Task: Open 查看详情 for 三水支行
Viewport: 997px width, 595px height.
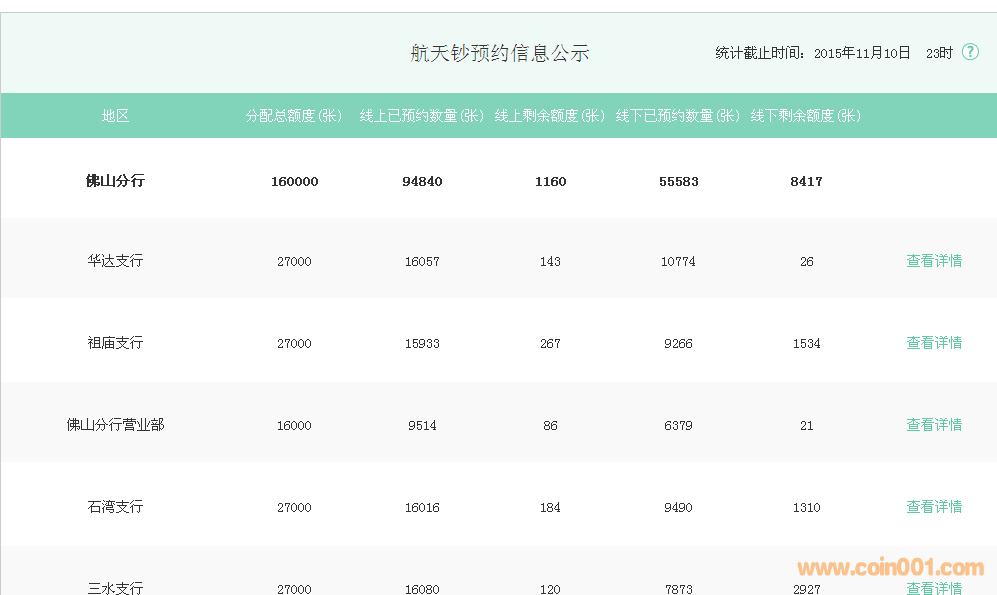Action: 934,588
